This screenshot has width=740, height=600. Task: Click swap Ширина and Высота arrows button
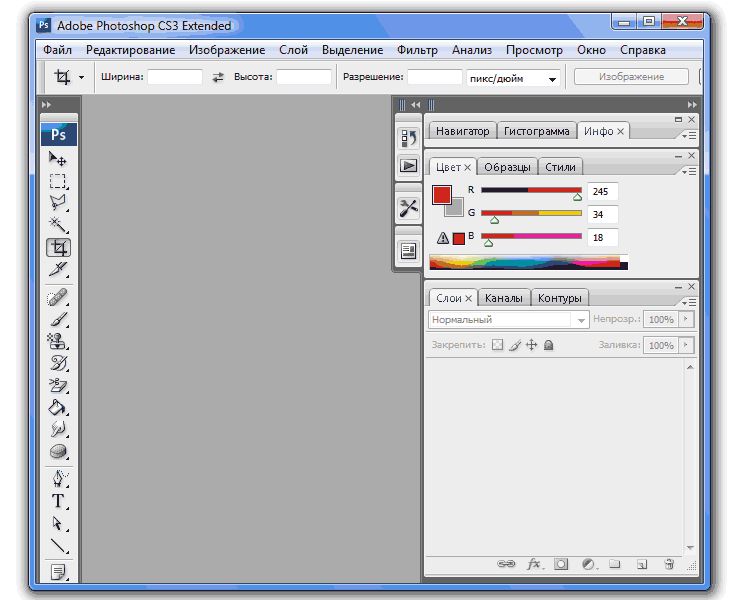pos(219,77)
